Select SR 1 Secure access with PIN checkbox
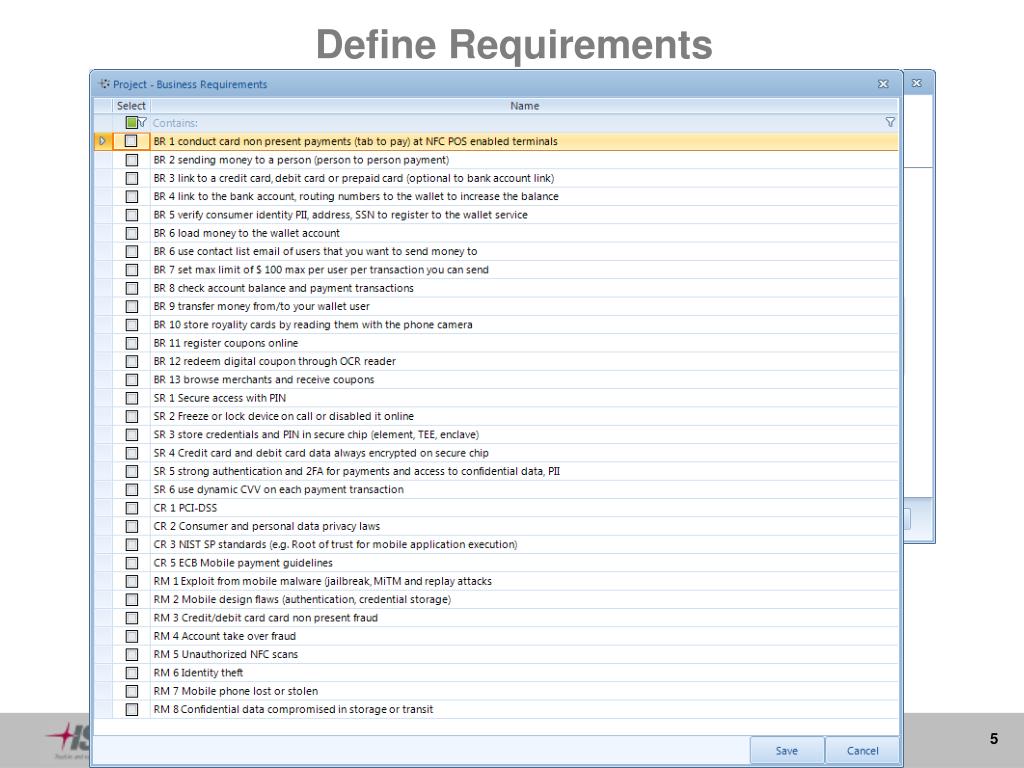This screenshot has width=1024, height=768. point(132,398)
